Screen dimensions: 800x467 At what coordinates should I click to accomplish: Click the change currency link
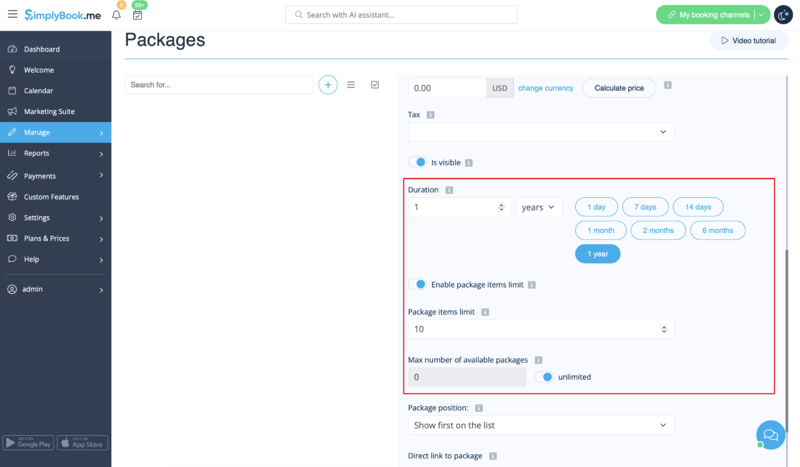(x=545, y=88)
